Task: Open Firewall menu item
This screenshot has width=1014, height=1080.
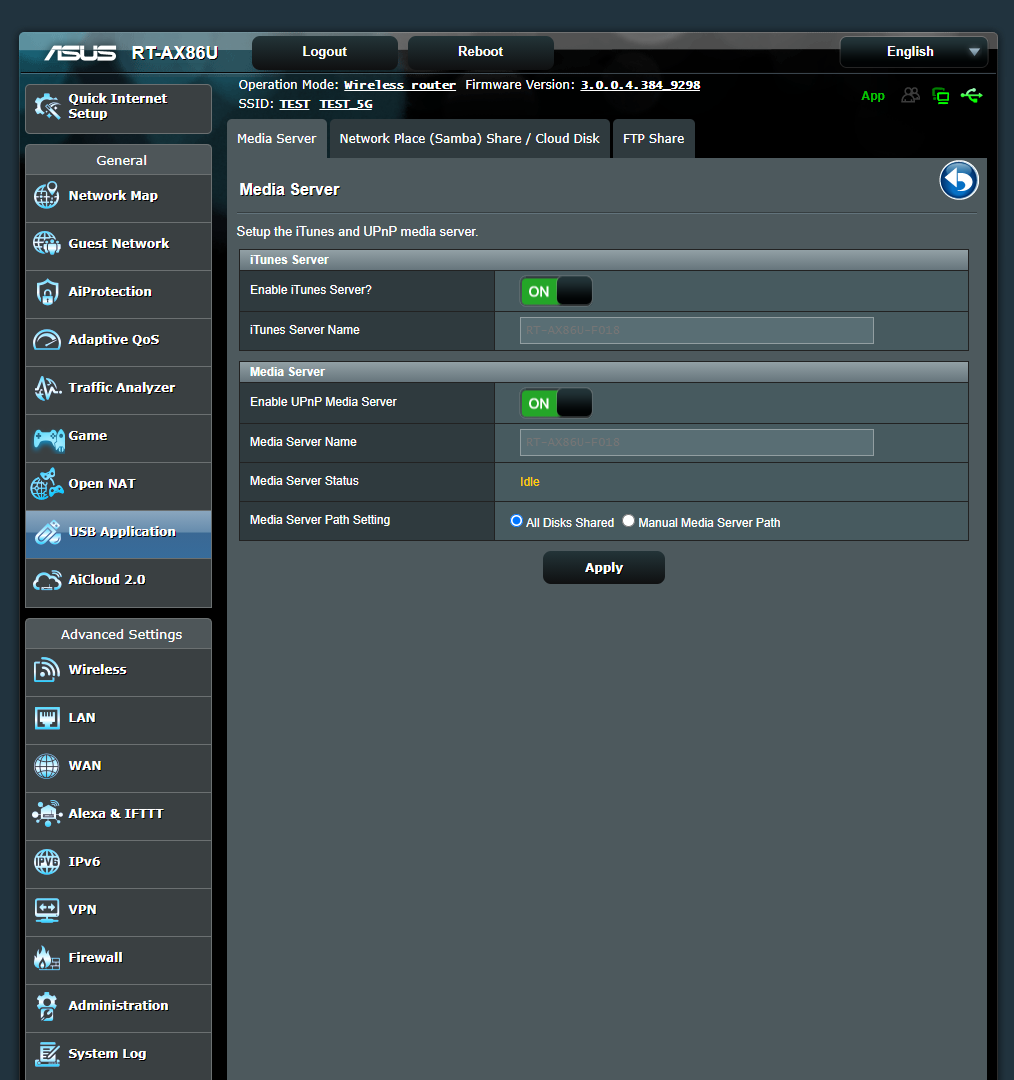Action: (x=118, y=960)
